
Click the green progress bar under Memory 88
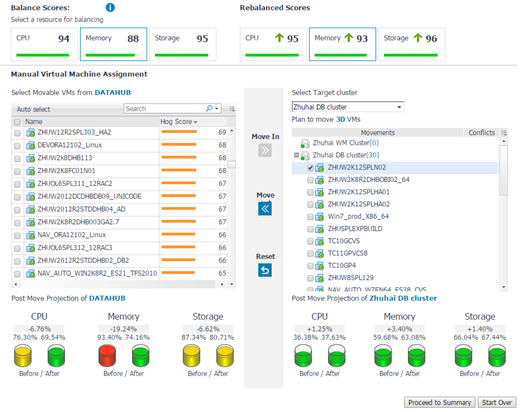coord(110,55)
